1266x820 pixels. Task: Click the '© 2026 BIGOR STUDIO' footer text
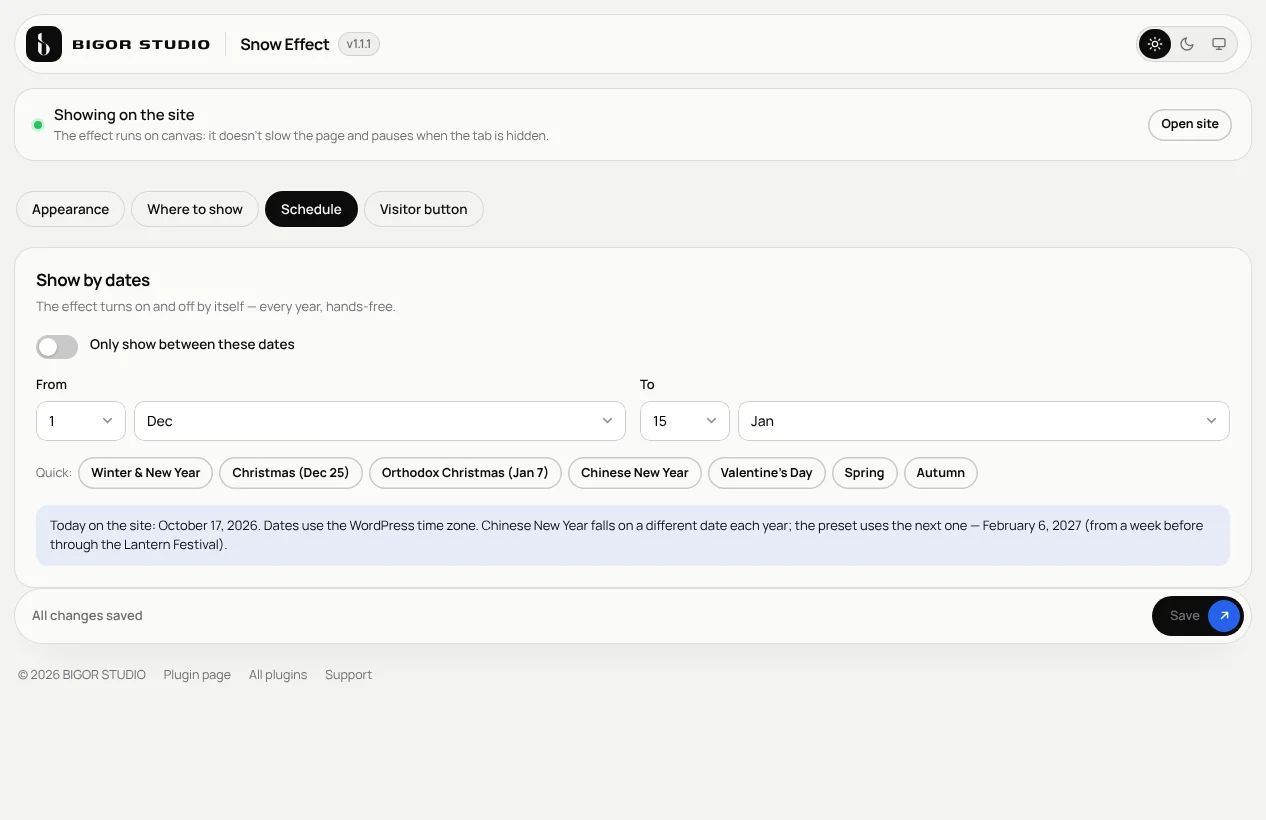(82, 675)
